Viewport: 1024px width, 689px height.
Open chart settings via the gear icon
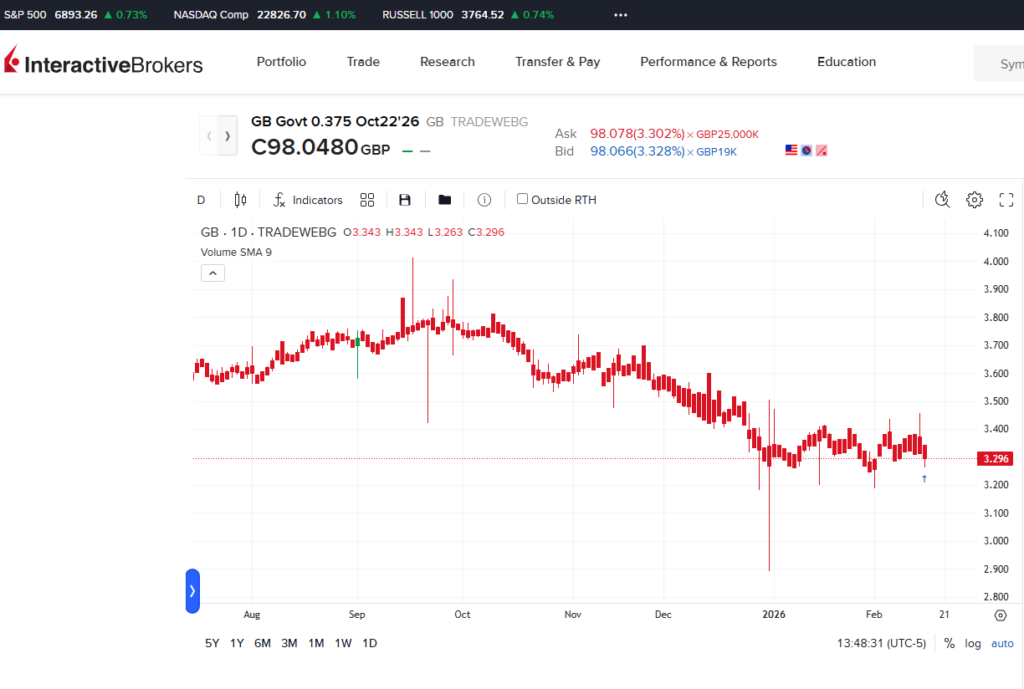pos(974,200)
